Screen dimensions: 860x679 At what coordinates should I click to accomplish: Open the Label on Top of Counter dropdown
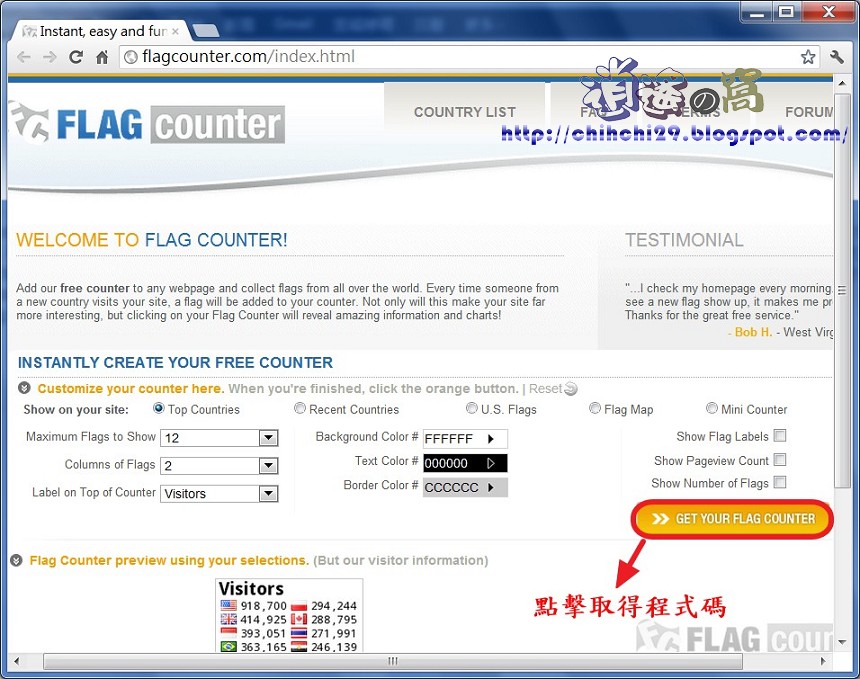pos(268,492)
